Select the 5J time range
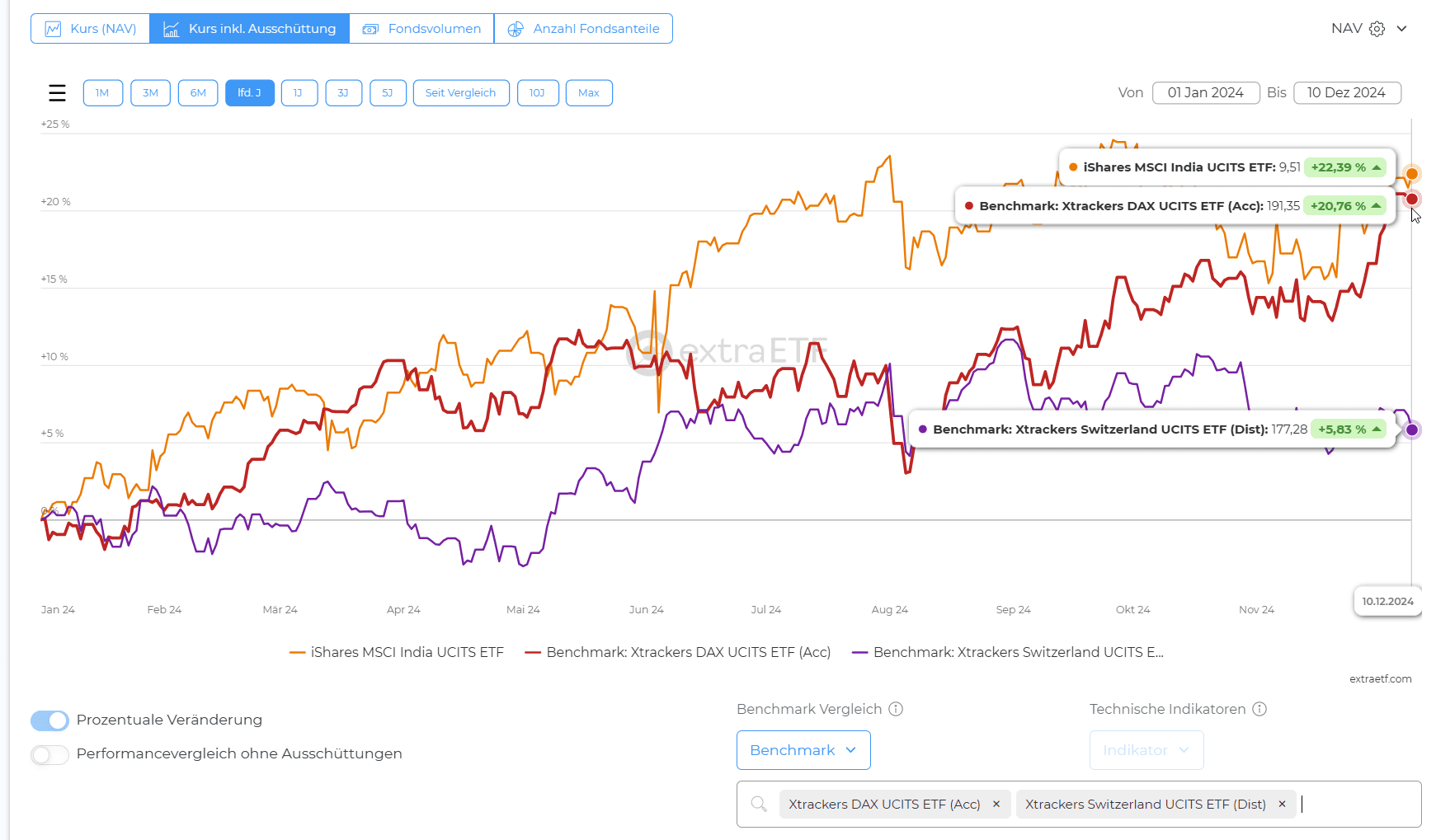1436x840 pixels. [388, 93]
